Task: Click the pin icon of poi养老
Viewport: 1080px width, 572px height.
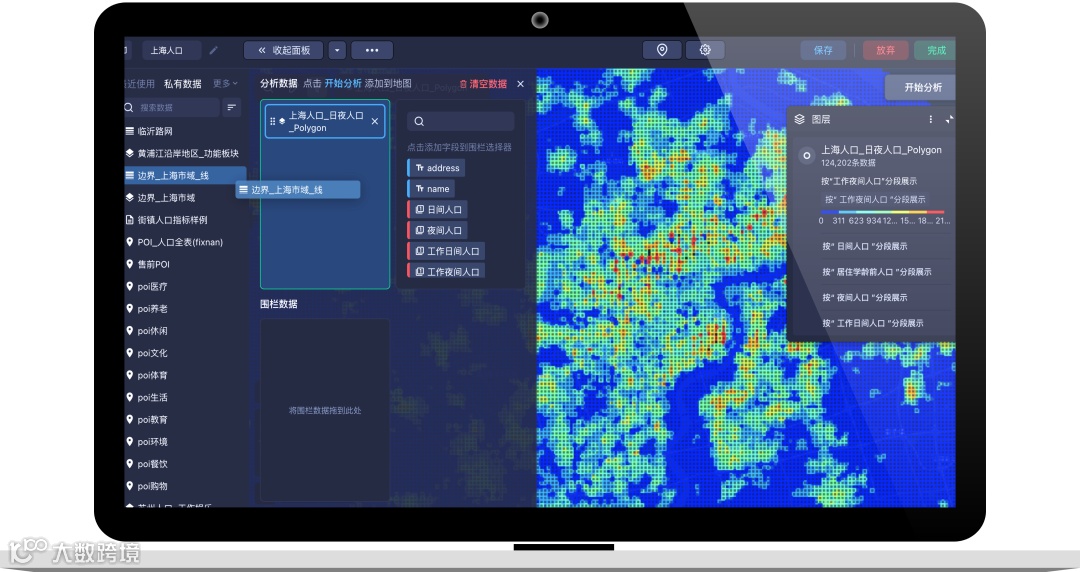Action: click(x=129, y=308)
